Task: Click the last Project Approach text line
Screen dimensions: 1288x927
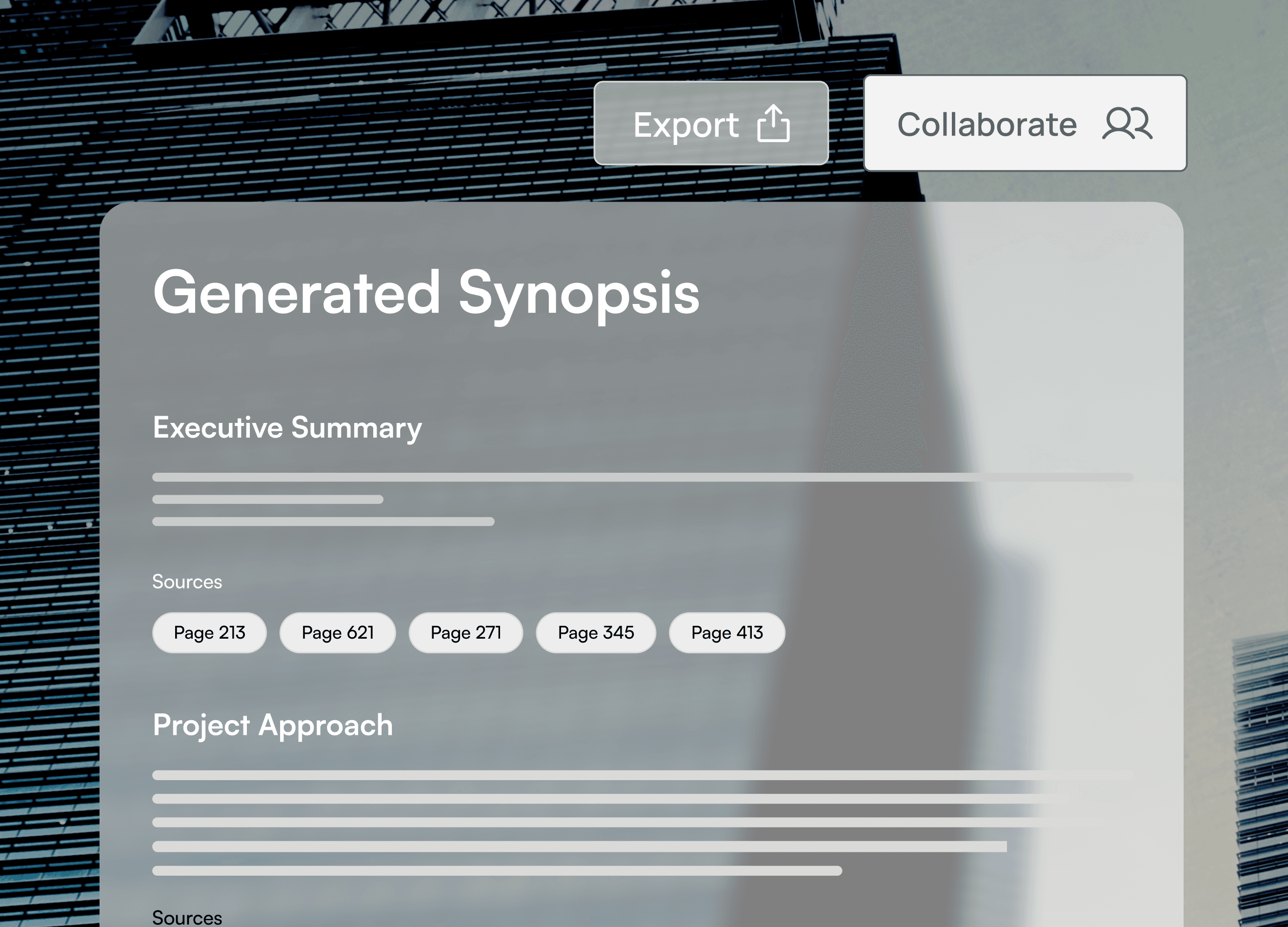Action: click(497, 871)
